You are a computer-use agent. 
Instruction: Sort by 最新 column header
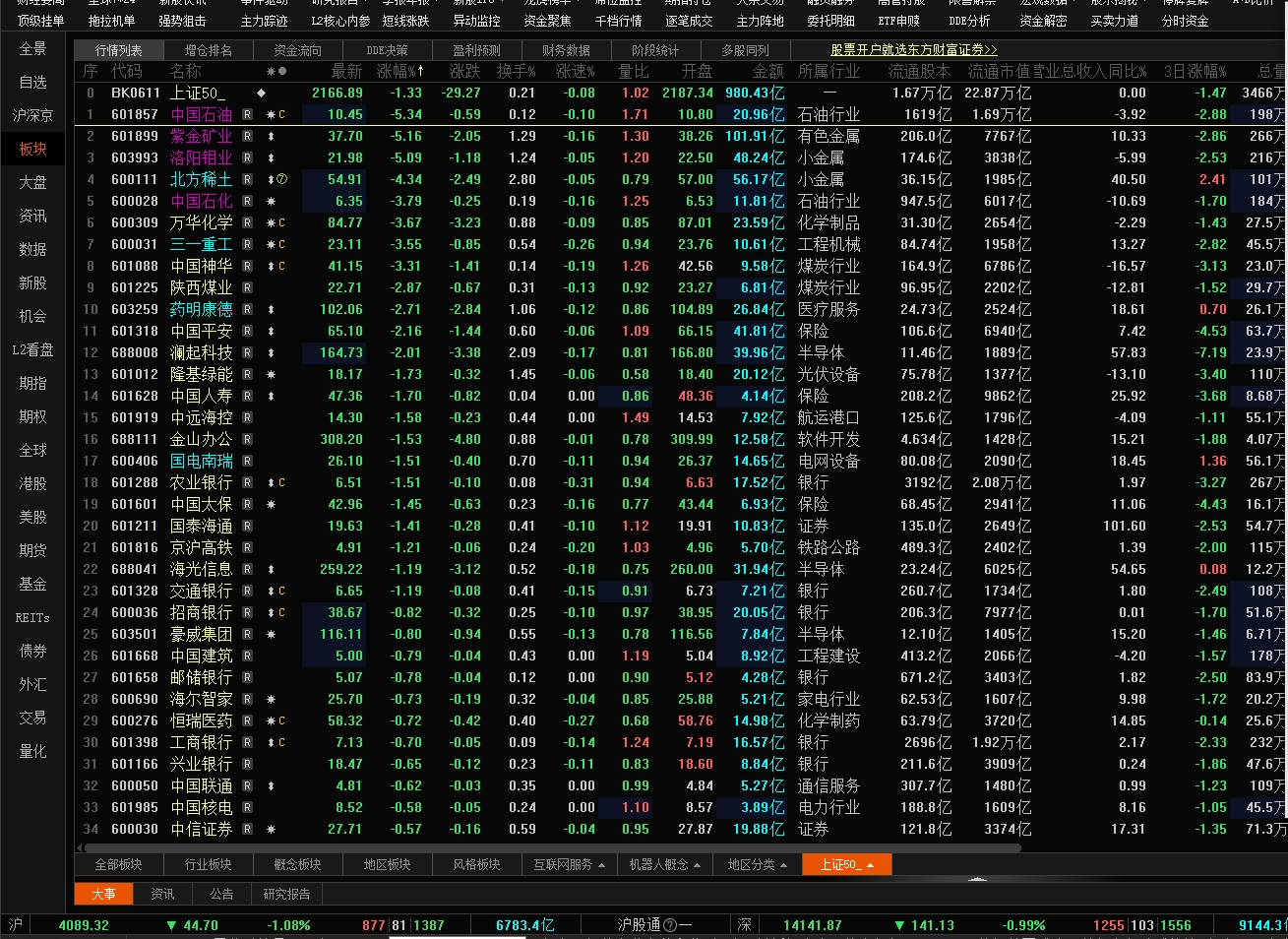pos(346,71)
